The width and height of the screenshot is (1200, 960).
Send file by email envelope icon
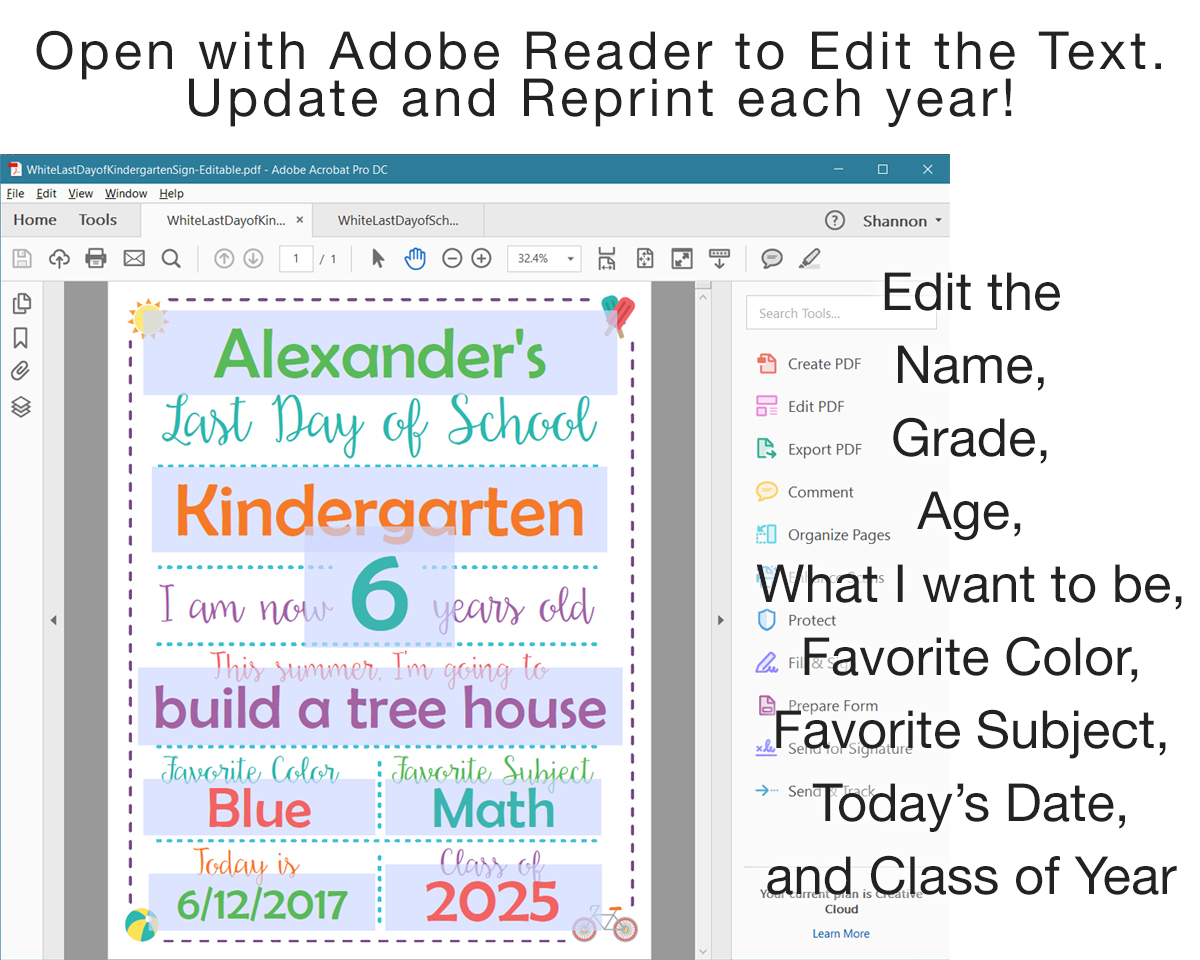pos(134,259)
